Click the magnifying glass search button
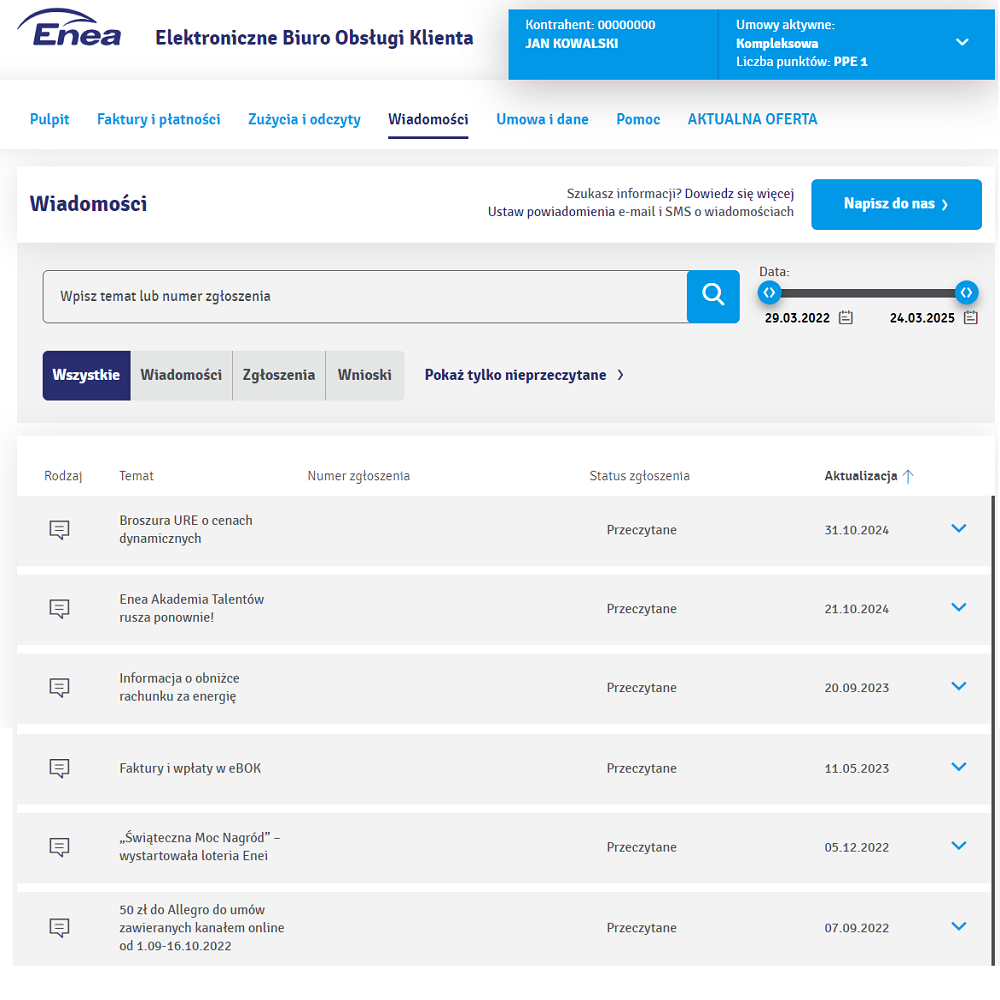The width and height of the screenshot is (1000, 1000). point(713,296)
